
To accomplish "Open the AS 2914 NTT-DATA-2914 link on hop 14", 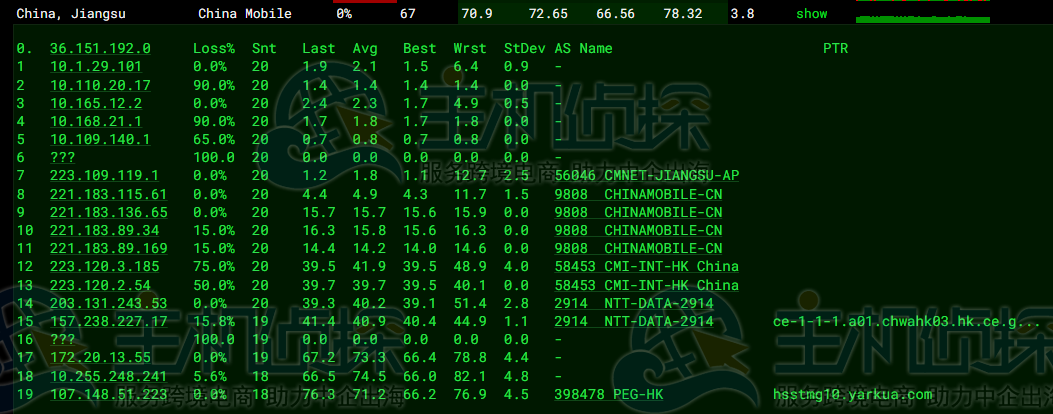I will [x=634, y=303].
